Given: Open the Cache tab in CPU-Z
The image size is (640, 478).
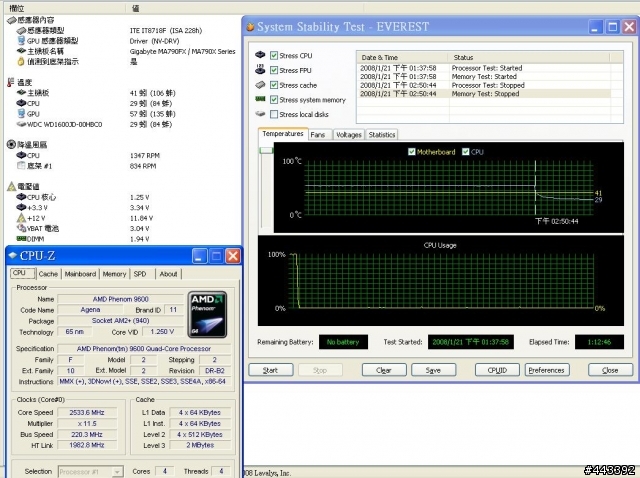Looking at the screenshot, I should coord(48,274).
